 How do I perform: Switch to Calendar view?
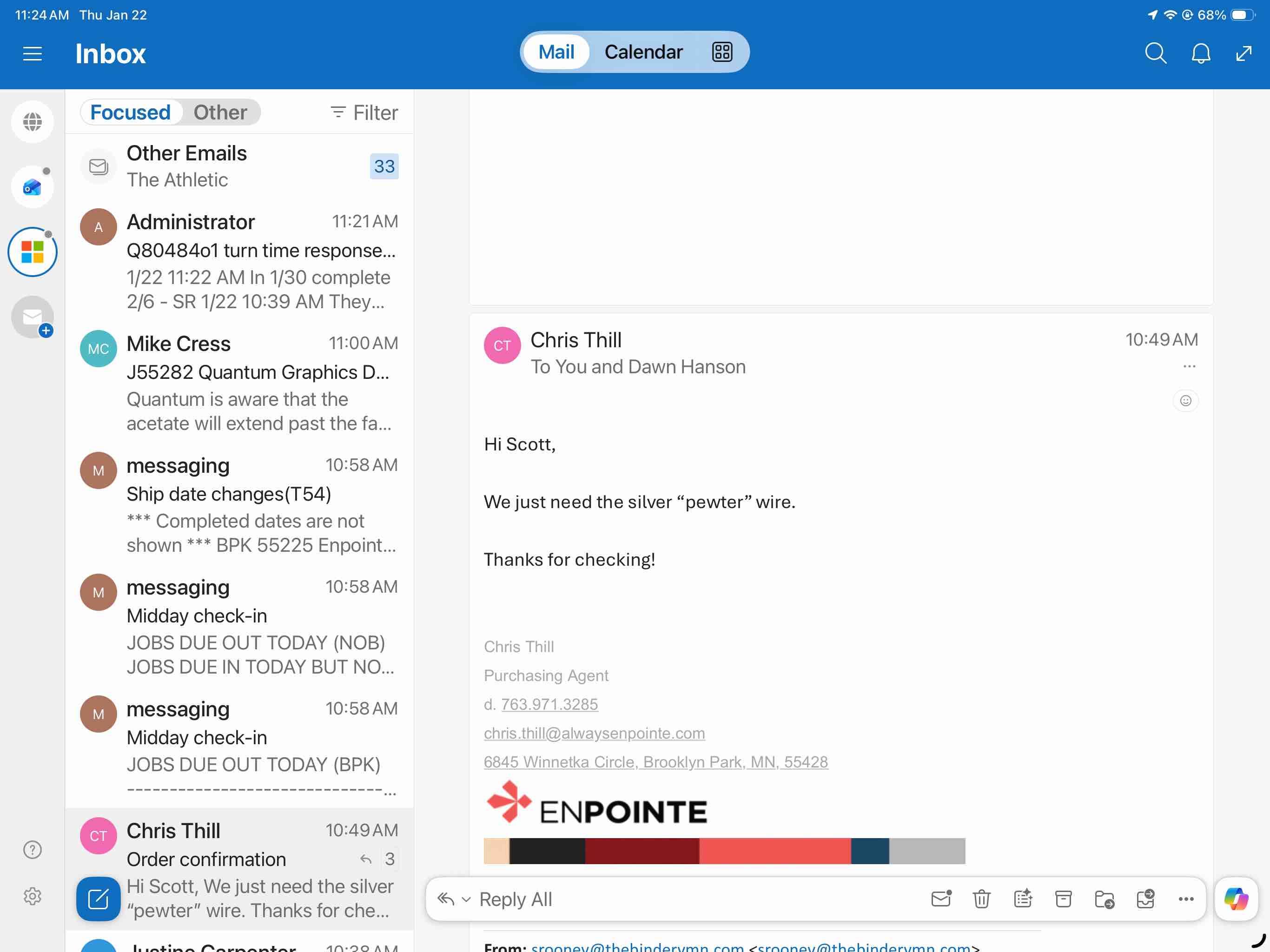[x=643, y=52]
